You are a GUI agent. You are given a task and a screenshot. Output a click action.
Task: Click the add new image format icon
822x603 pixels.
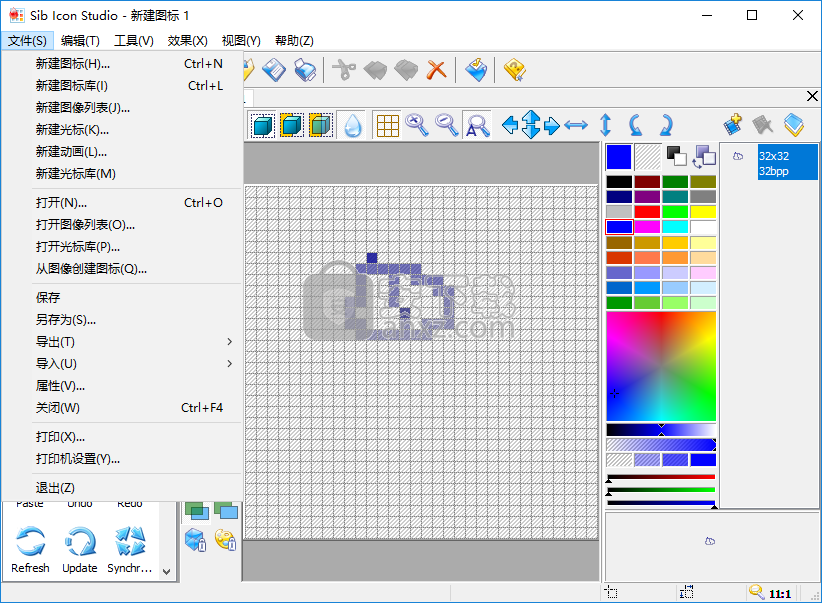coord(732,125)
